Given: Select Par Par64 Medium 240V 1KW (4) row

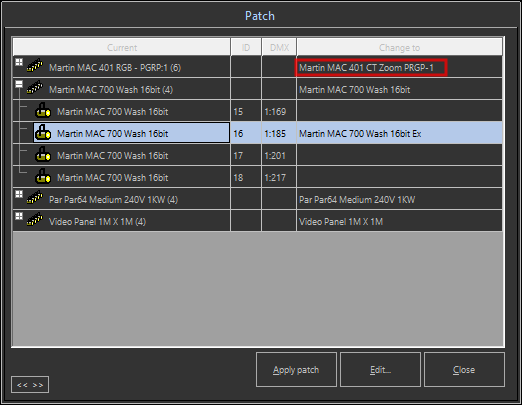Looking at the screenshot, I should 257,199.
